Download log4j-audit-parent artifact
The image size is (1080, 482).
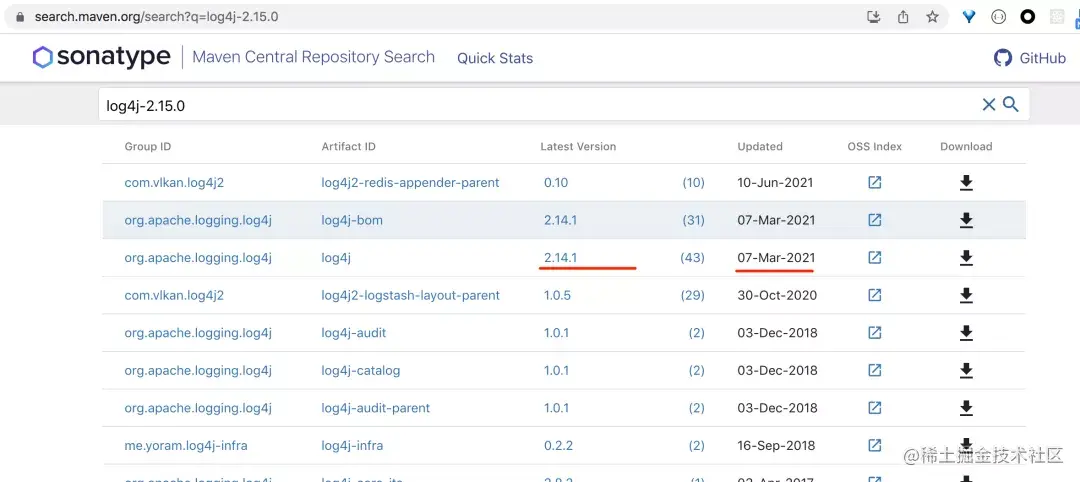[966, 408]
